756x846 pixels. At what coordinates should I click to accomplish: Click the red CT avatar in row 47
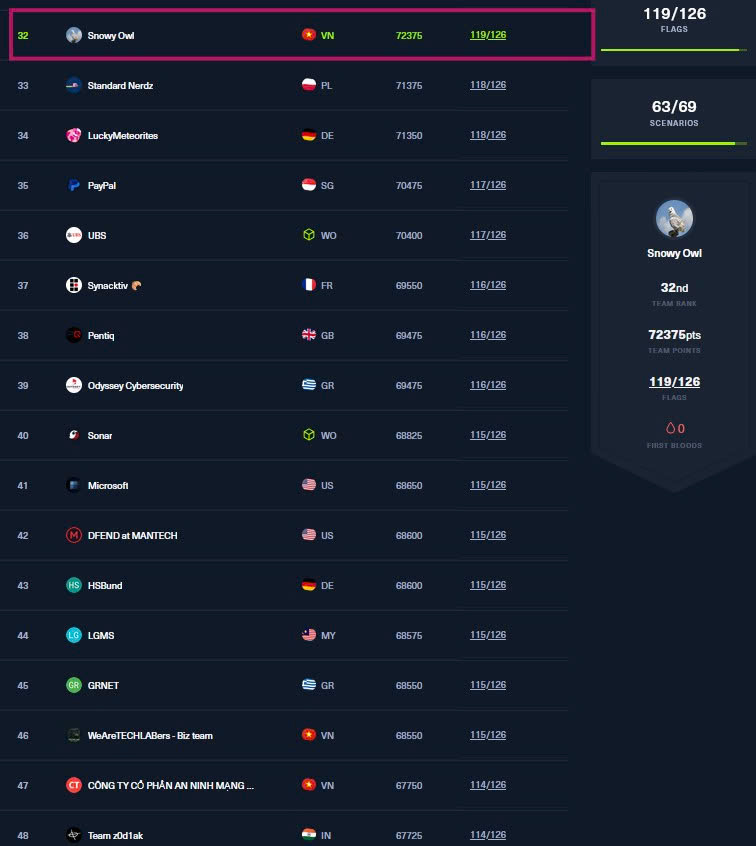(74, 785)
